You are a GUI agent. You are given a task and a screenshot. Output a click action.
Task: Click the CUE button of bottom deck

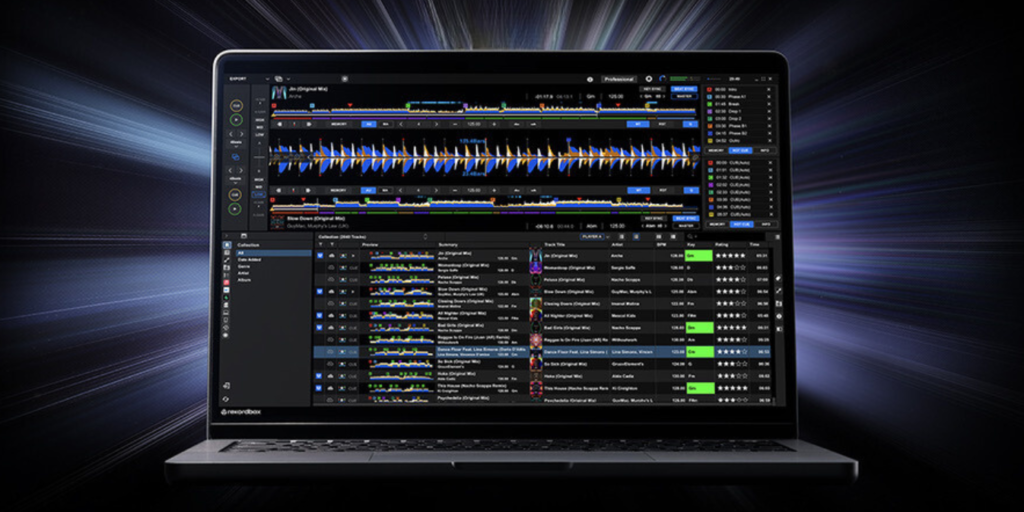pos(236,194)
